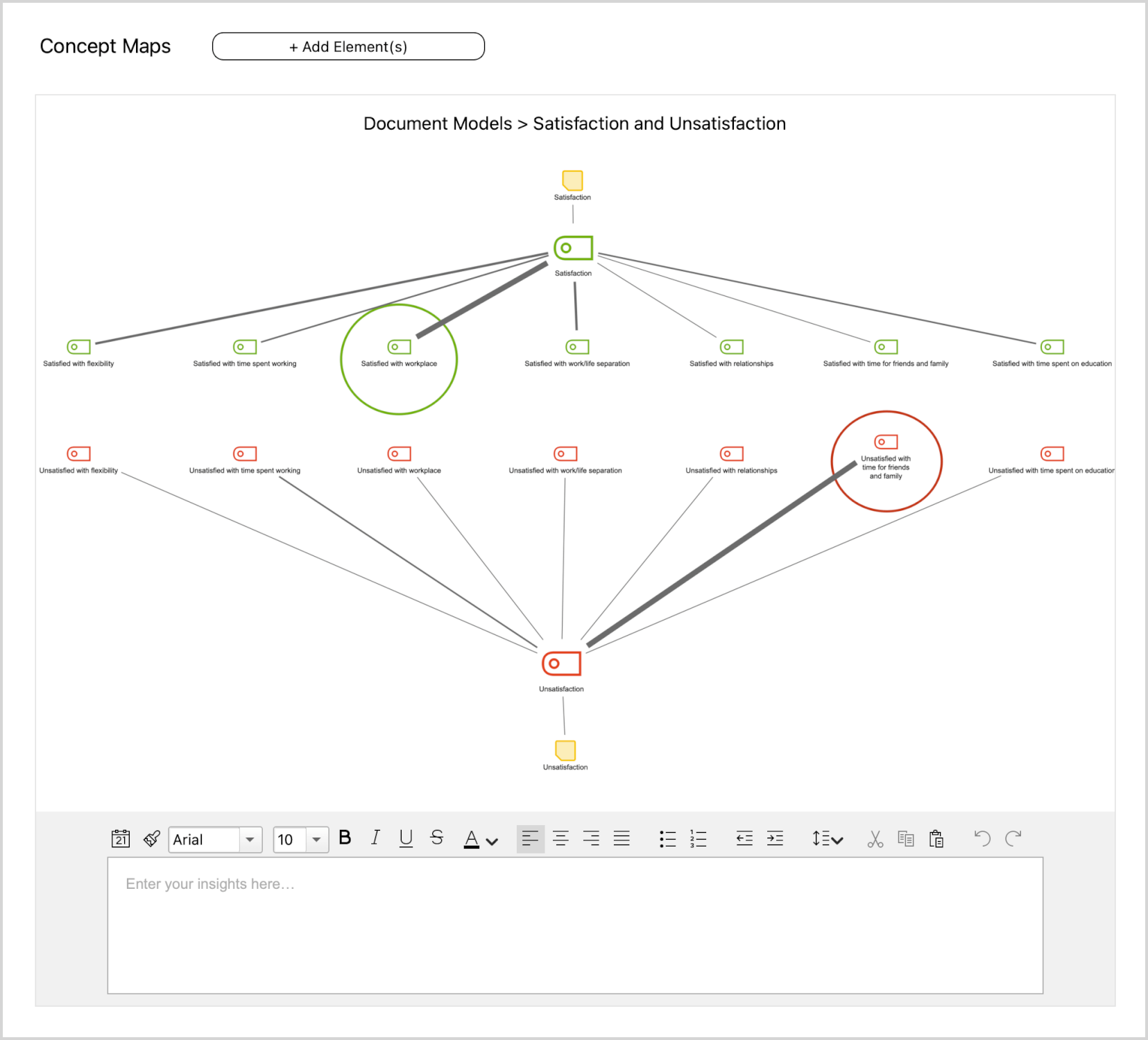Insert a bulleted list

(x=667, y=839)
